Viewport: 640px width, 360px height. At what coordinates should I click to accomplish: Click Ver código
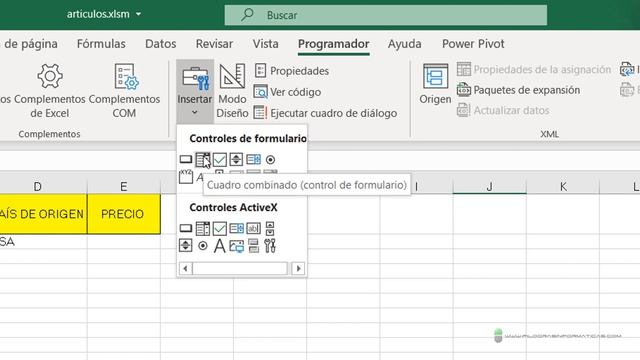(x=287, y=92)
